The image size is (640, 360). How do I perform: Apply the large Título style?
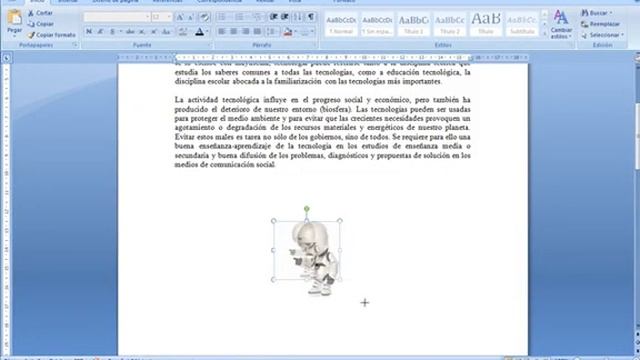485,24
